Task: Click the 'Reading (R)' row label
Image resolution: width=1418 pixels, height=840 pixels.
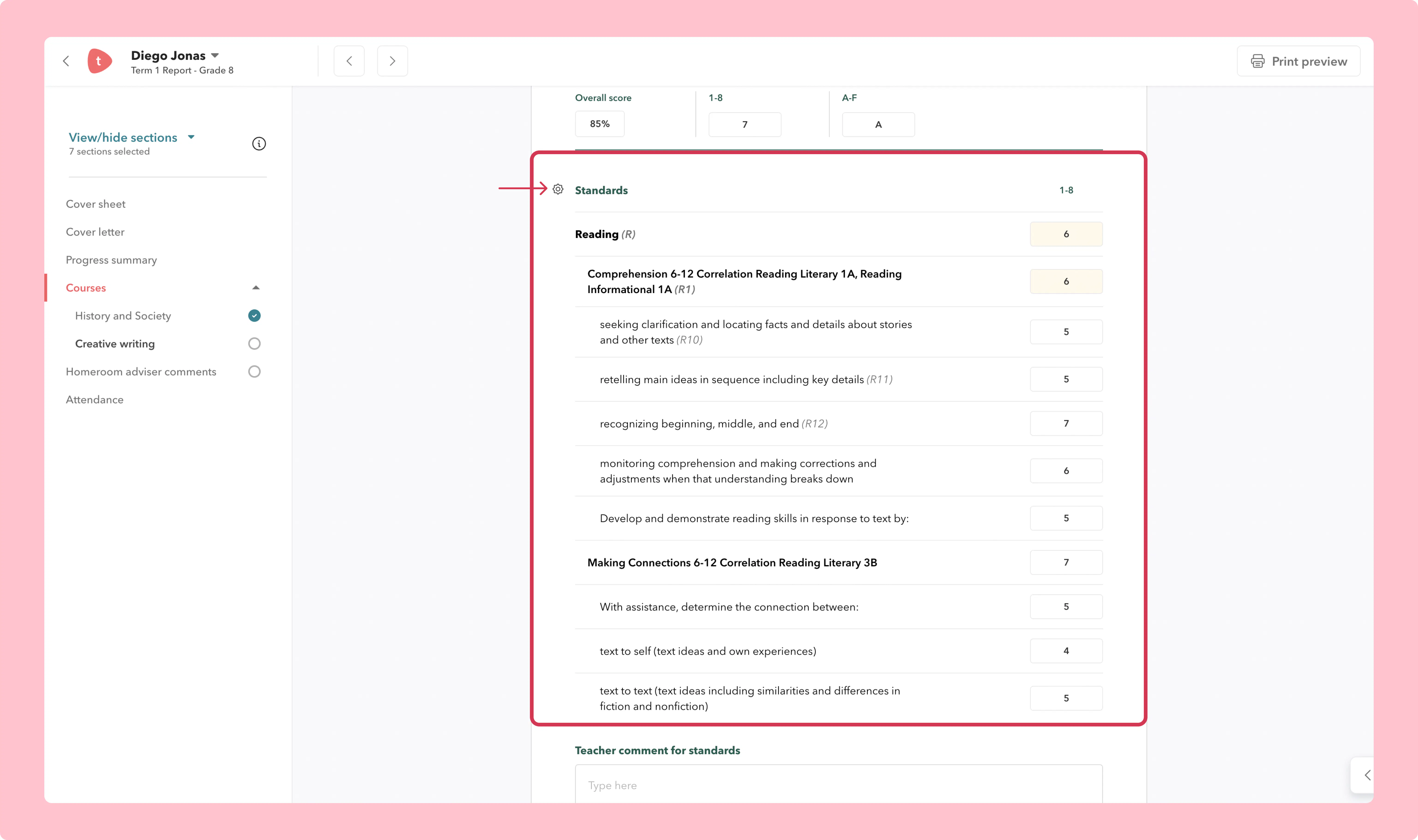Action: pyautogui.click(x=605, y=234)
